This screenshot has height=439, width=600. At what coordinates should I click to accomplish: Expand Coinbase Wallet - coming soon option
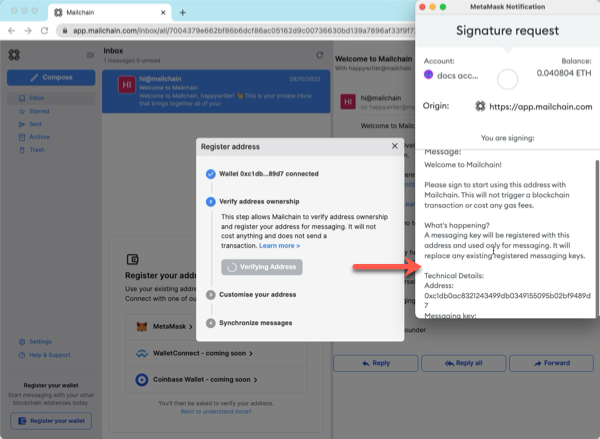216,380
